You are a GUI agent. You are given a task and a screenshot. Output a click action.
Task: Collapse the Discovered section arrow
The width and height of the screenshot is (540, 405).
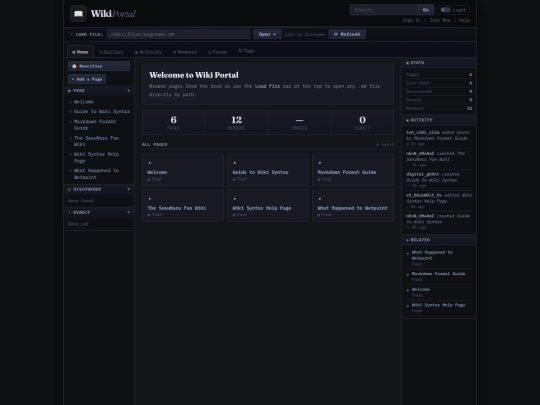(128, 189)
